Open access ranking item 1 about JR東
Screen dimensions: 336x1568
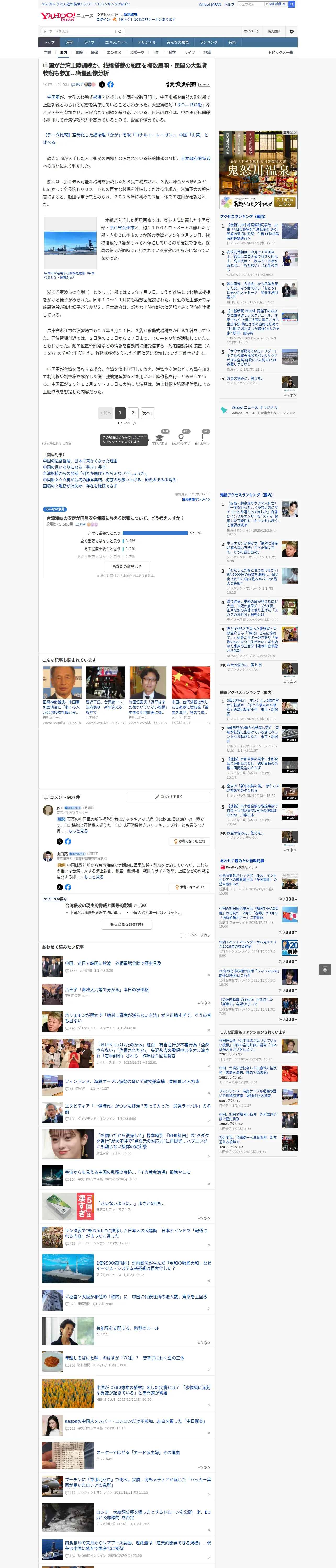(x=253, y=232)
